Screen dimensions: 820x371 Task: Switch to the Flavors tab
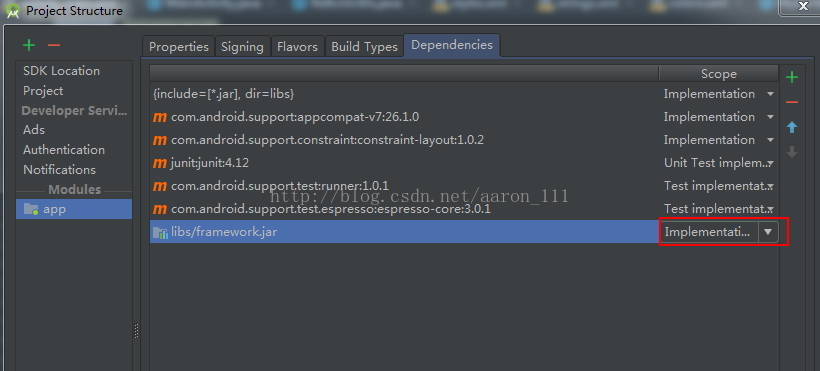297,47
